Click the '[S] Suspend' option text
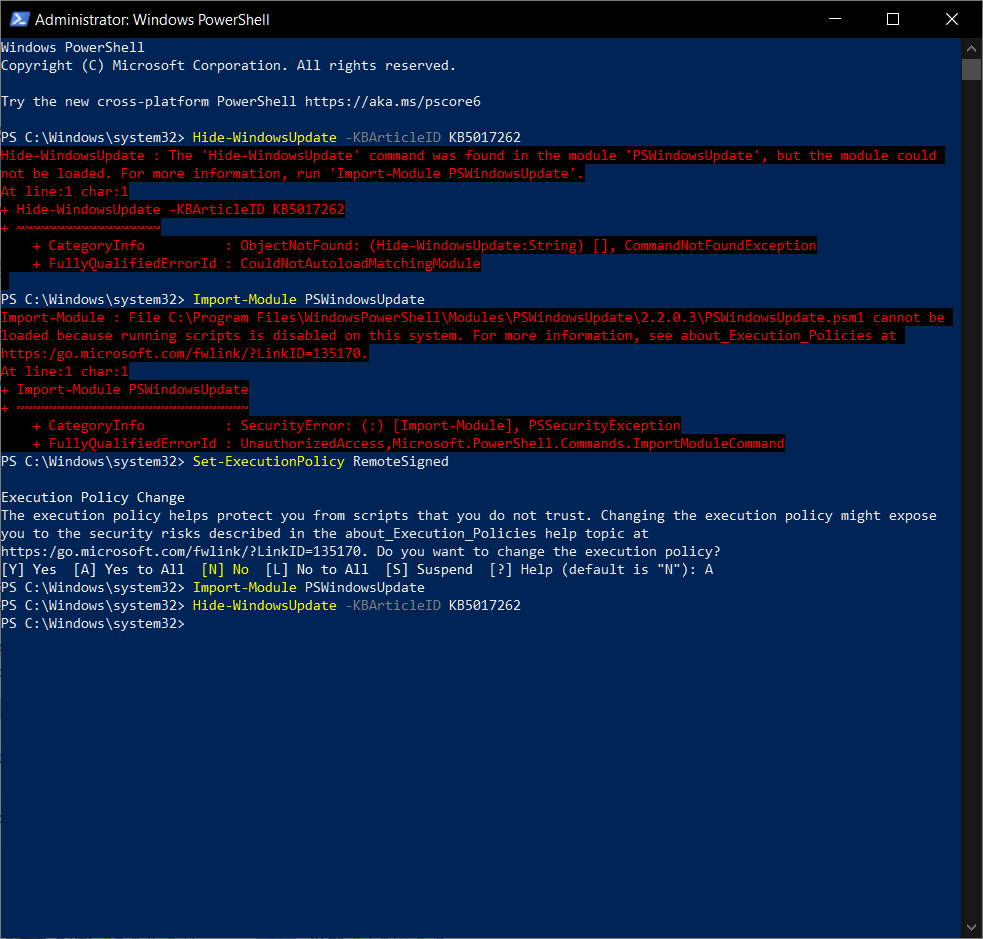 point(429,570)
